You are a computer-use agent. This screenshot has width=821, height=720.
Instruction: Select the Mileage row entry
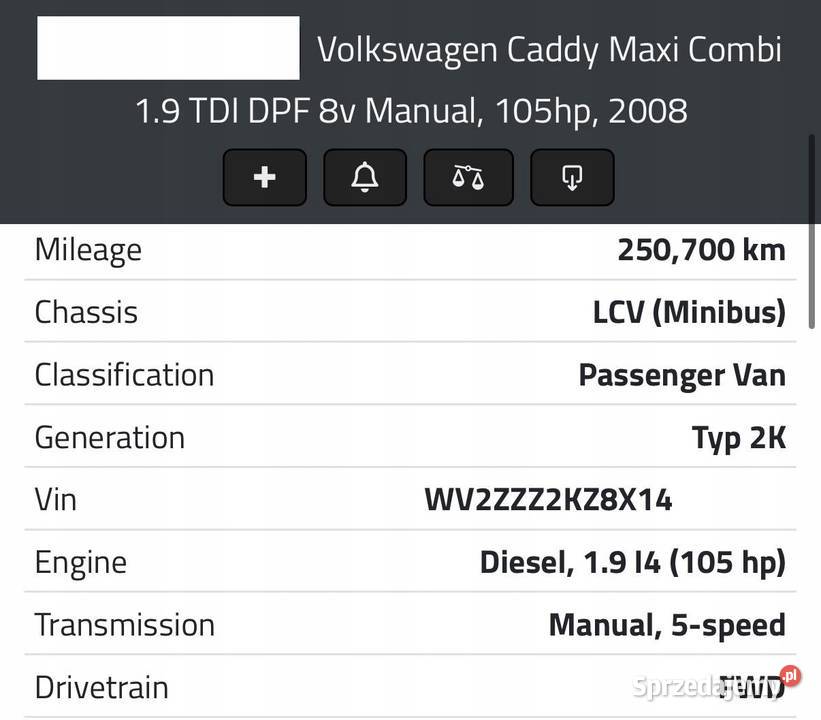(x=410, y=249)
